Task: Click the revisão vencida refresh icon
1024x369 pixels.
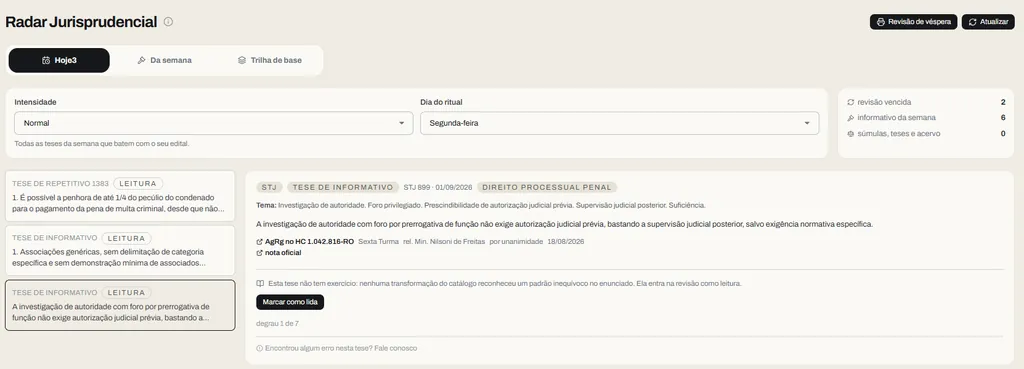Action: pos(850,103)
